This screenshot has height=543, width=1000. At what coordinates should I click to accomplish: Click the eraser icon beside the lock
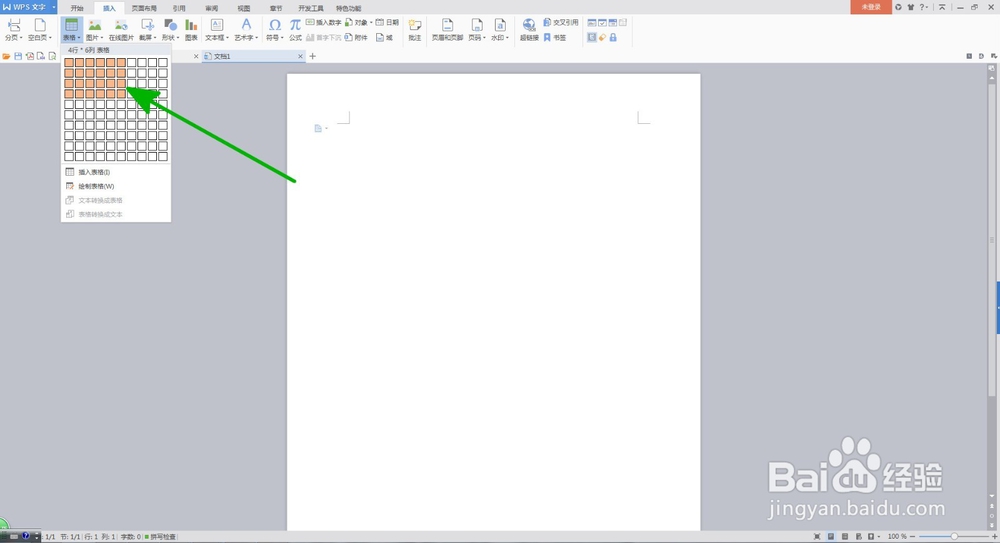(x=602, y=38)
